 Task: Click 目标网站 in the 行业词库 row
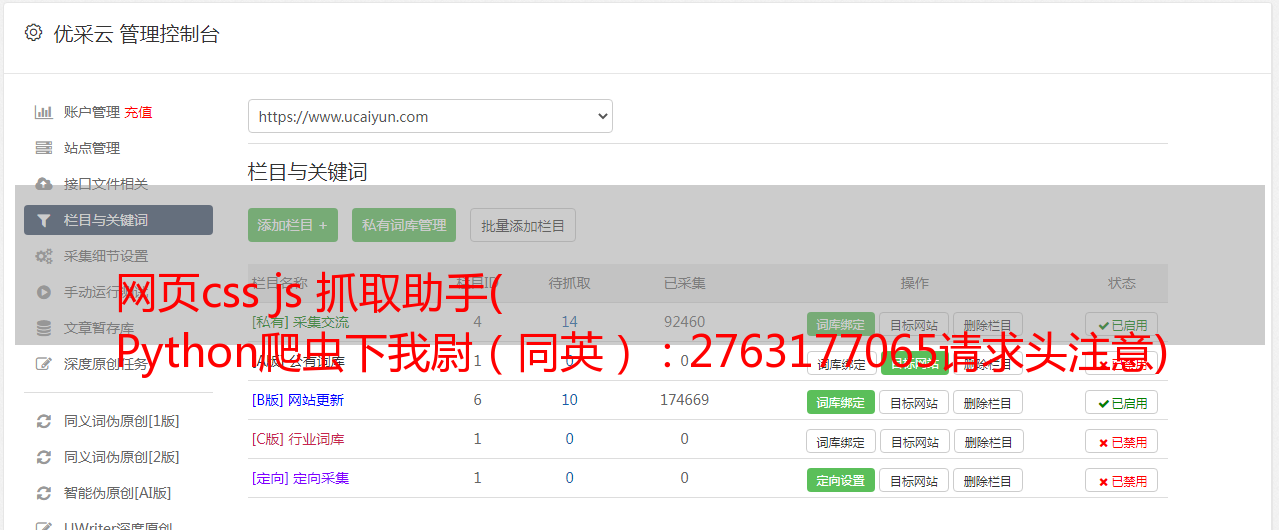[x=914, y=441]
